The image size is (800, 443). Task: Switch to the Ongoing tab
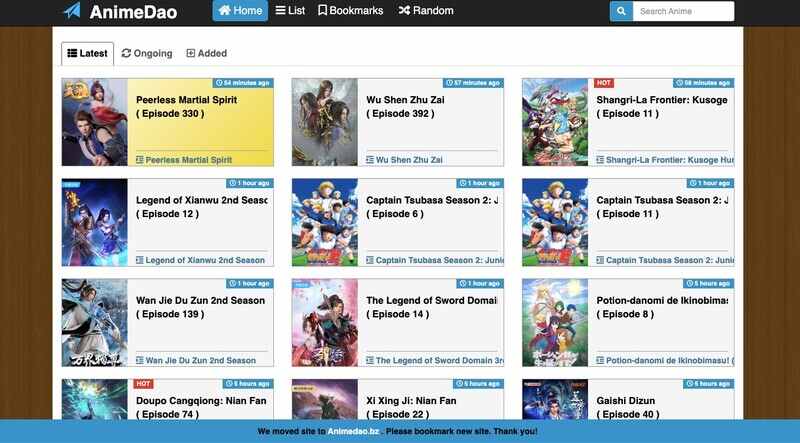[x=147, y=54]
